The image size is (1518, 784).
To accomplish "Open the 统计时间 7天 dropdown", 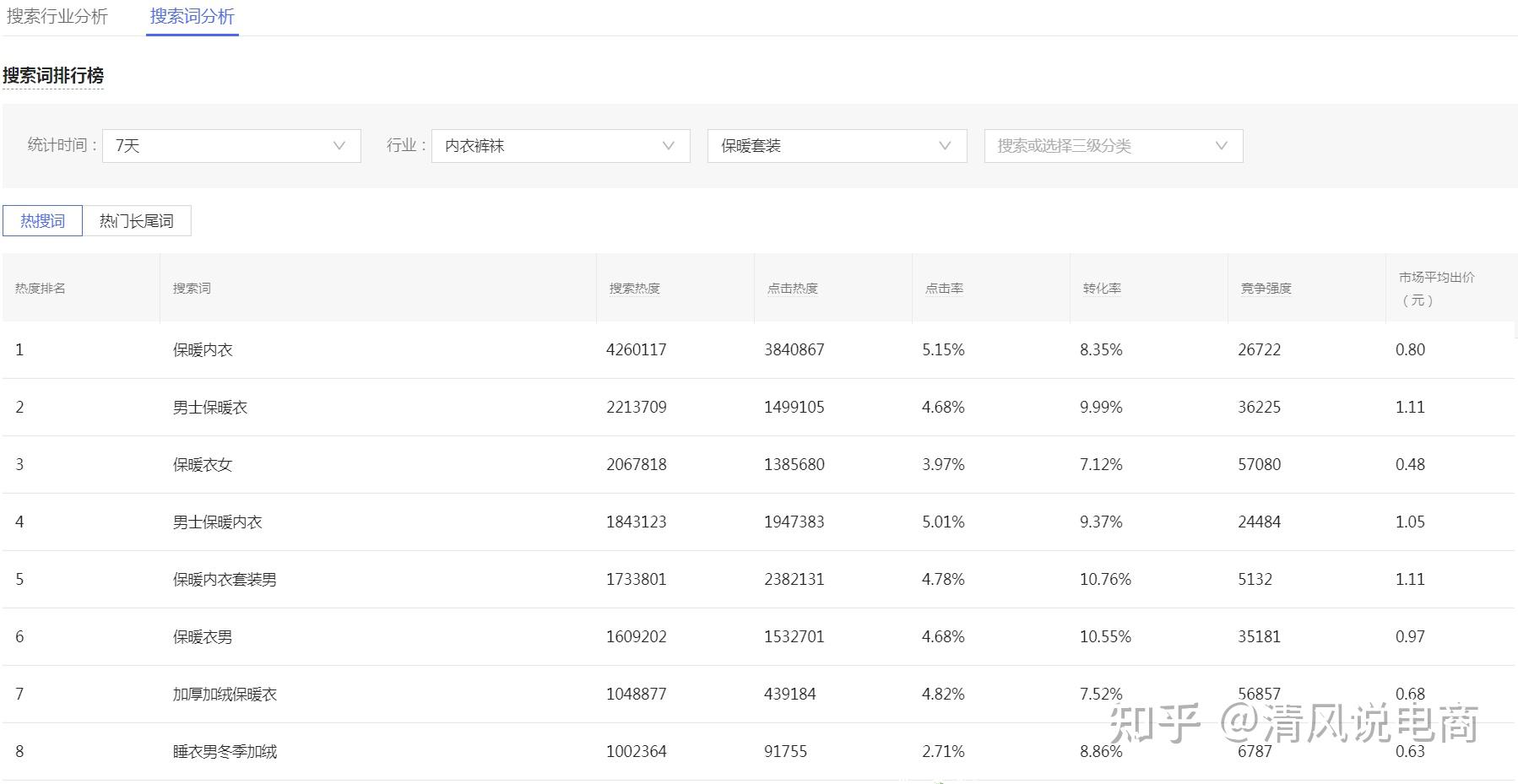I will pyautogui.click(x=231, y=146).
